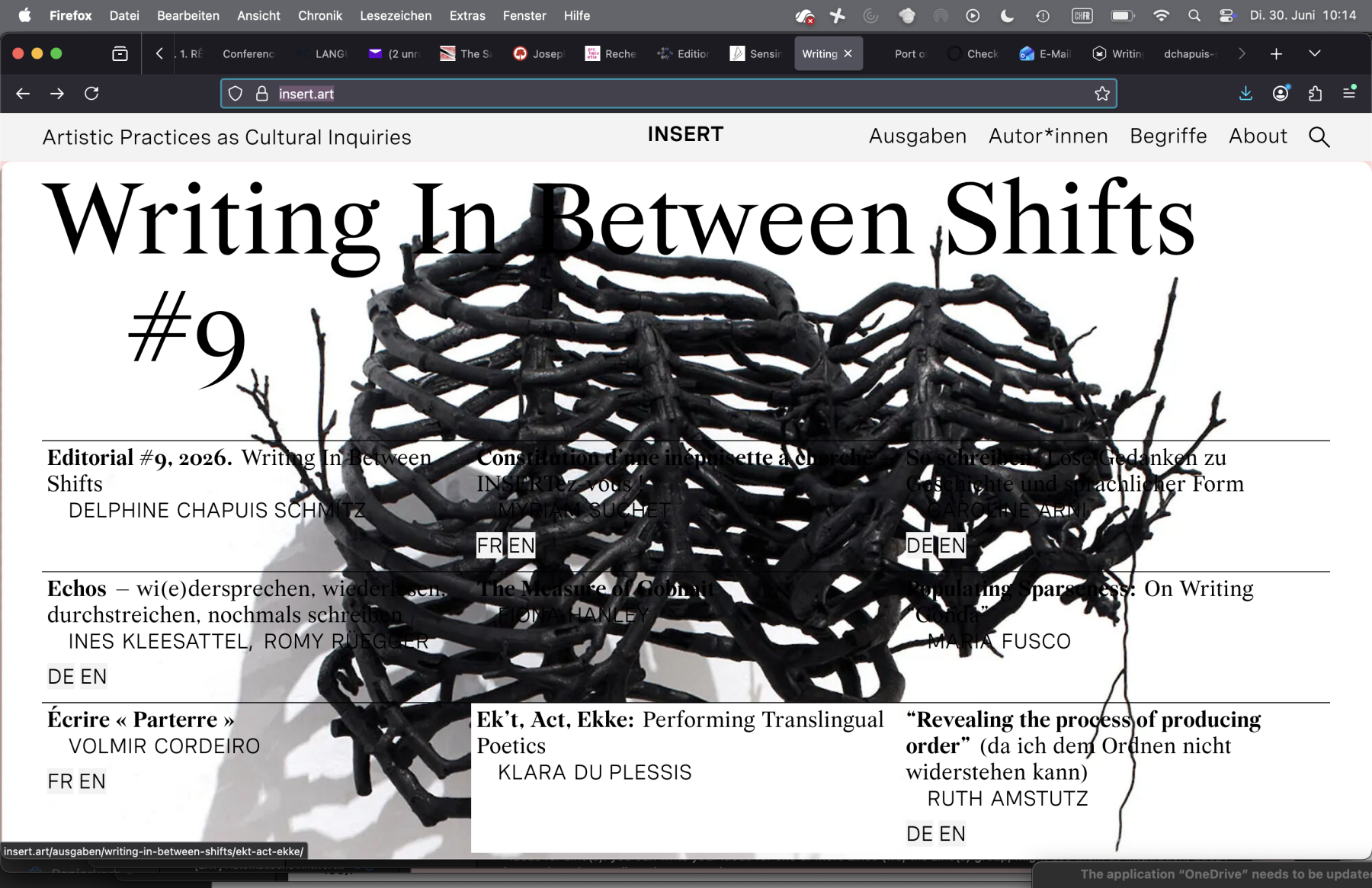Open the Firefox application menu
This screenshot has height=888, width=1372.
pos(1349,92)
